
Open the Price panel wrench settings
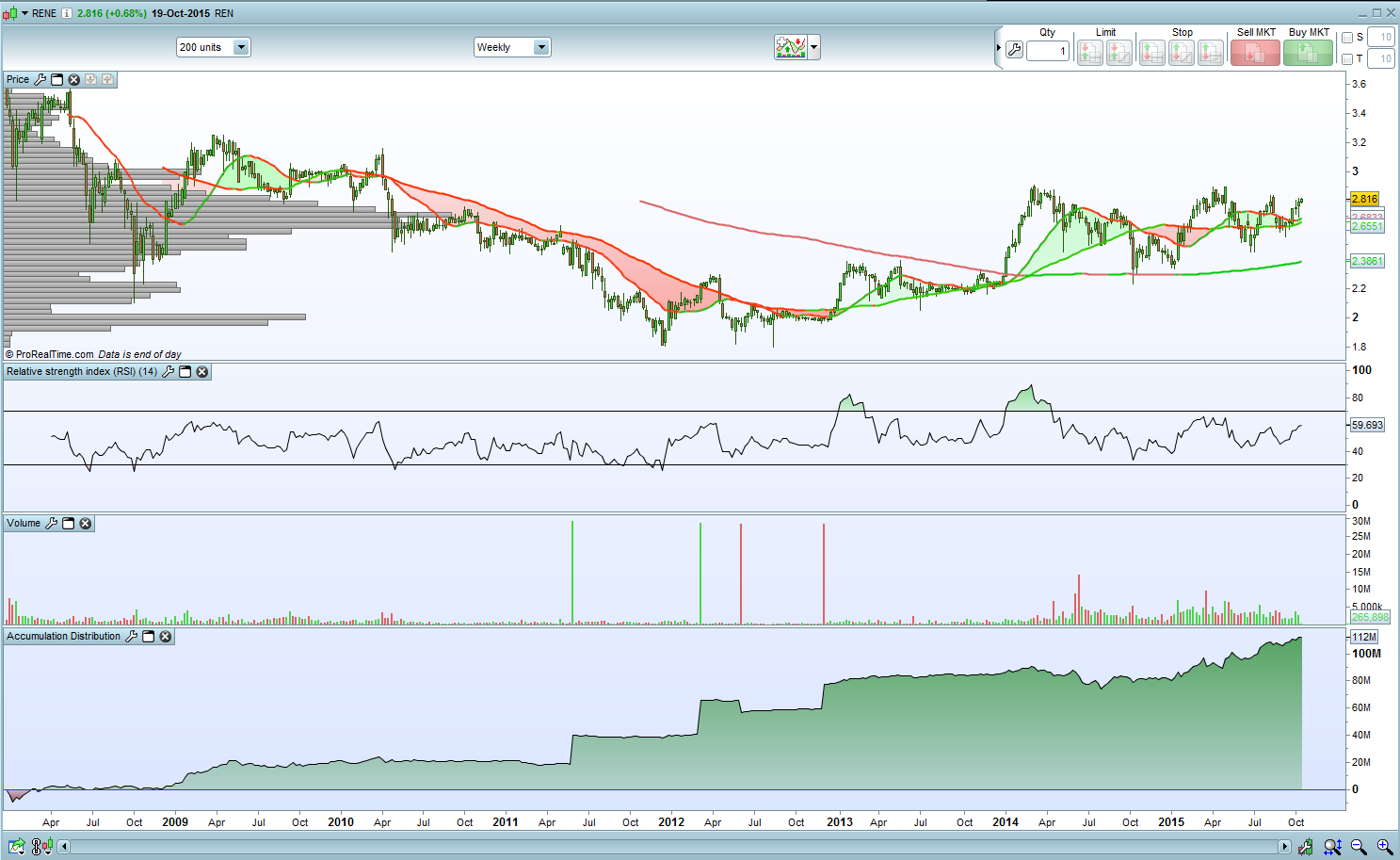[x=40, y=79]
